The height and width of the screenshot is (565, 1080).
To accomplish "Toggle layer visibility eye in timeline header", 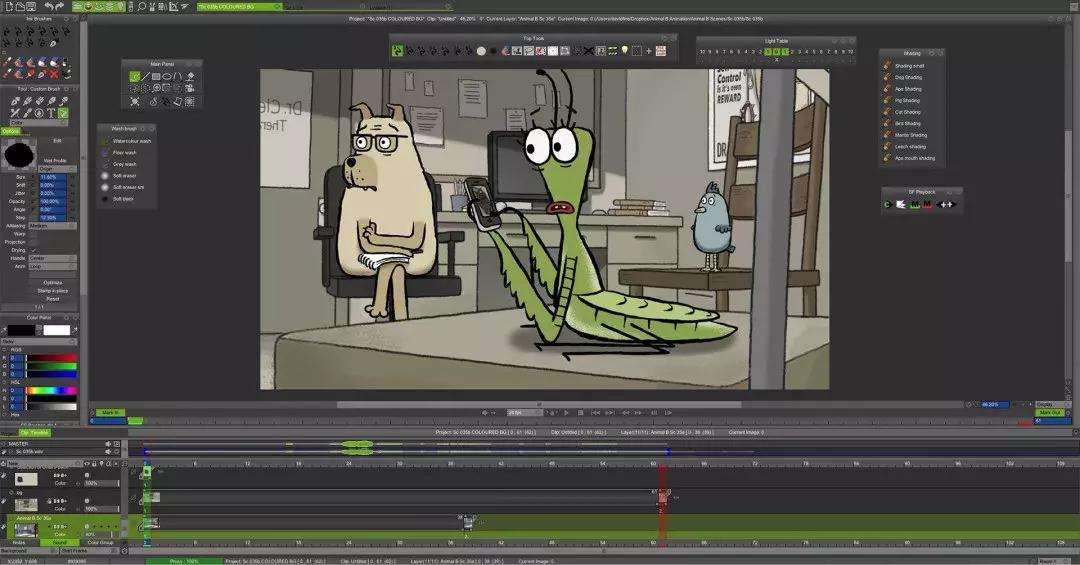I will coord(87,464).
